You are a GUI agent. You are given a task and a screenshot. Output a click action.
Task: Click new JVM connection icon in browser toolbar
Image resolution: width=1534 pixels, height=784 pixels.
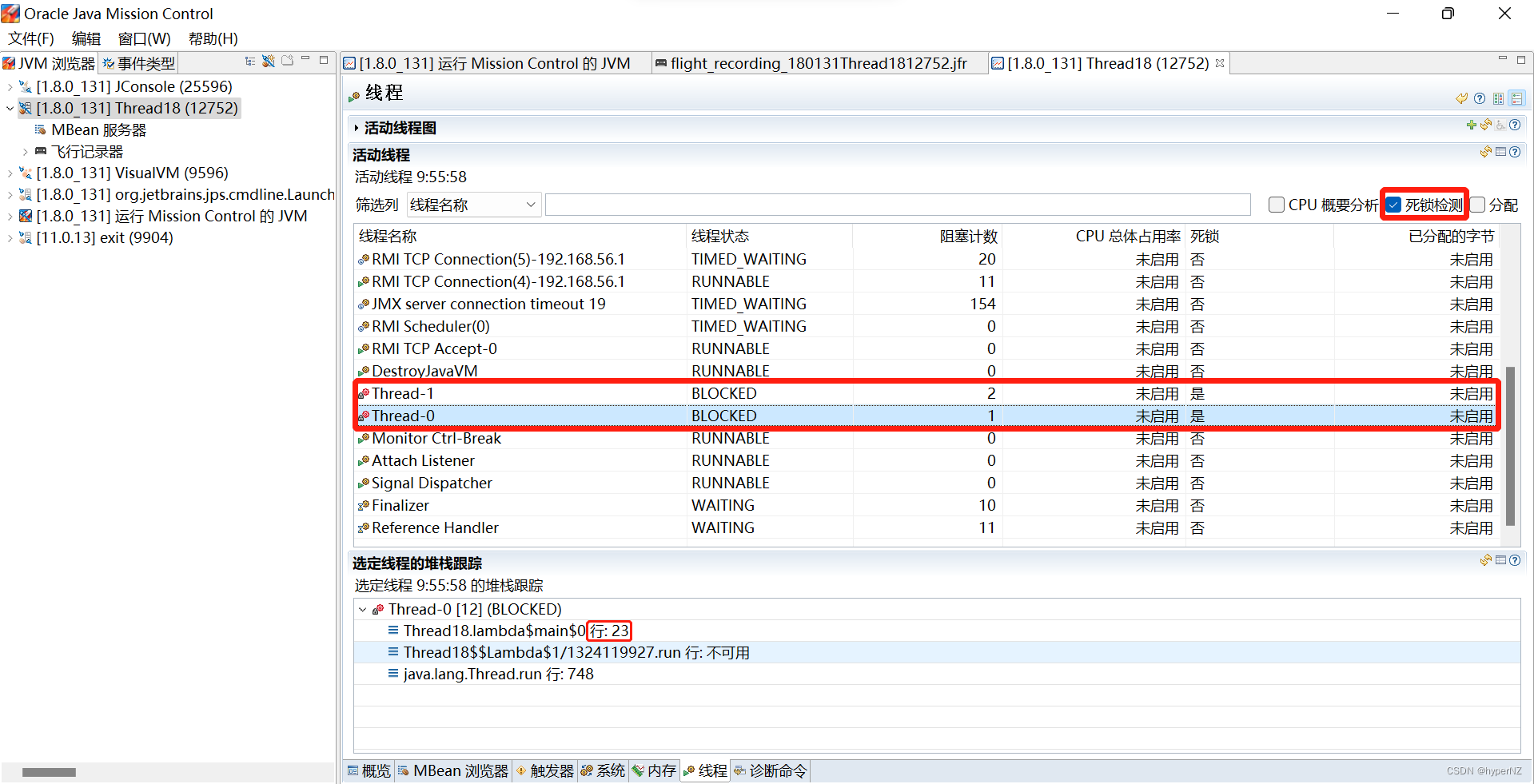coord(269,61)
